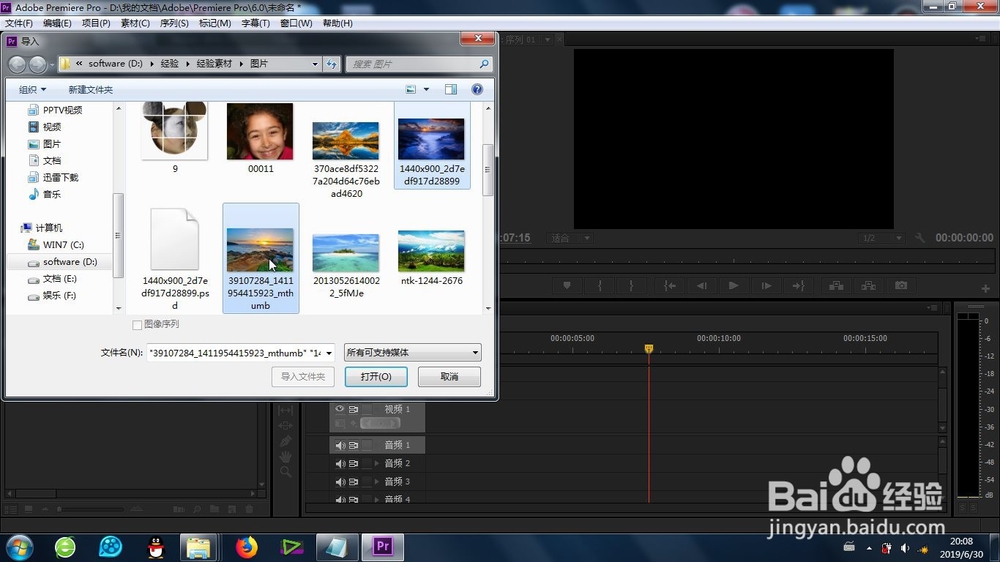1000x562 pixels.
Task: Open 文件(F) menu
Action: click(18, 23)
